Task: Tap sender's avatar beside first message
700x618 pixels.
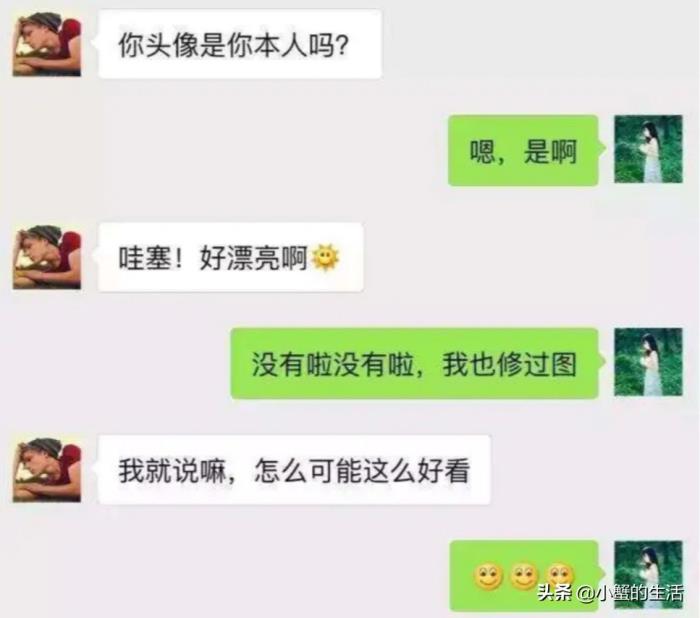Action: 47,44
